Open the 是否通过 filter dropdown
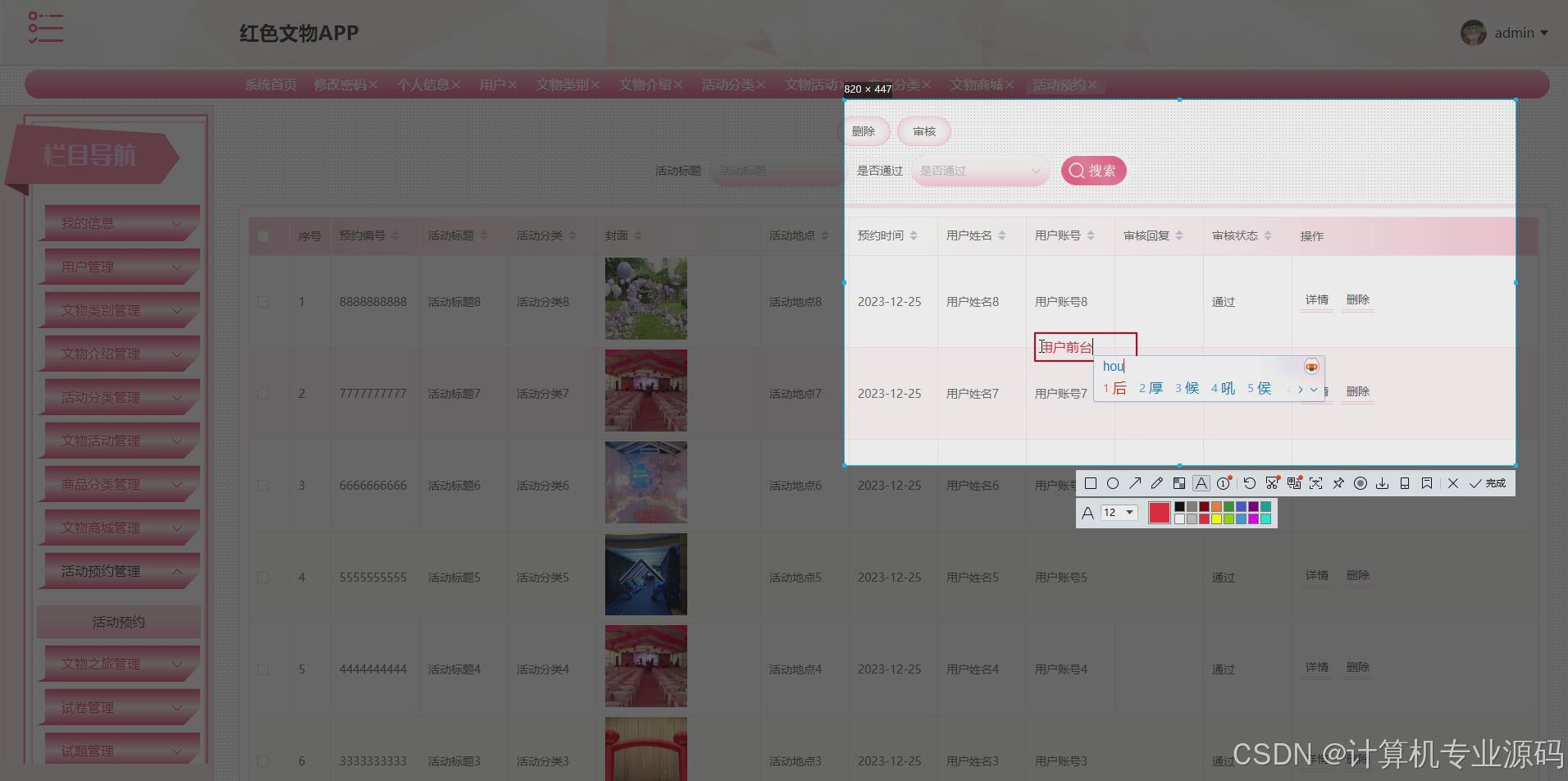The image size is (1568, 781). pos(980,171)
